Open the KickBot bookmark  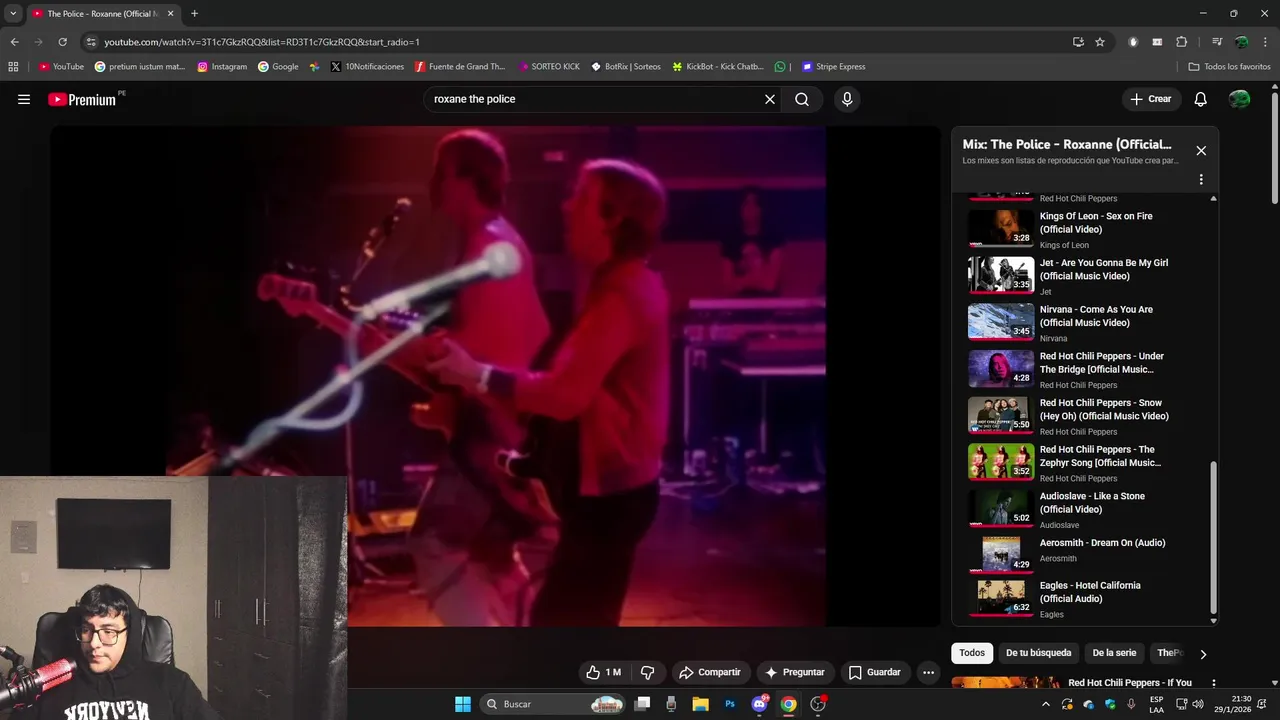pyautogui.click(x=718, y=67)
